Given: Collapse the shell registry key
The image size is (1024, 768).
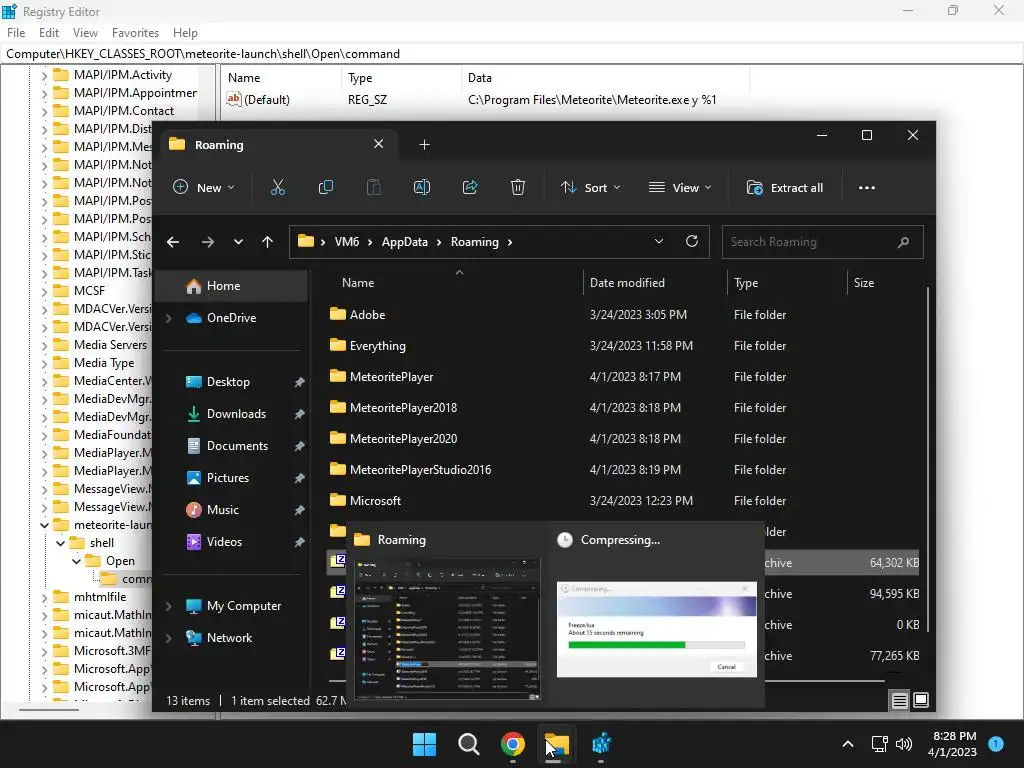Looking at the screenshot, I should [x=61, y=543].
